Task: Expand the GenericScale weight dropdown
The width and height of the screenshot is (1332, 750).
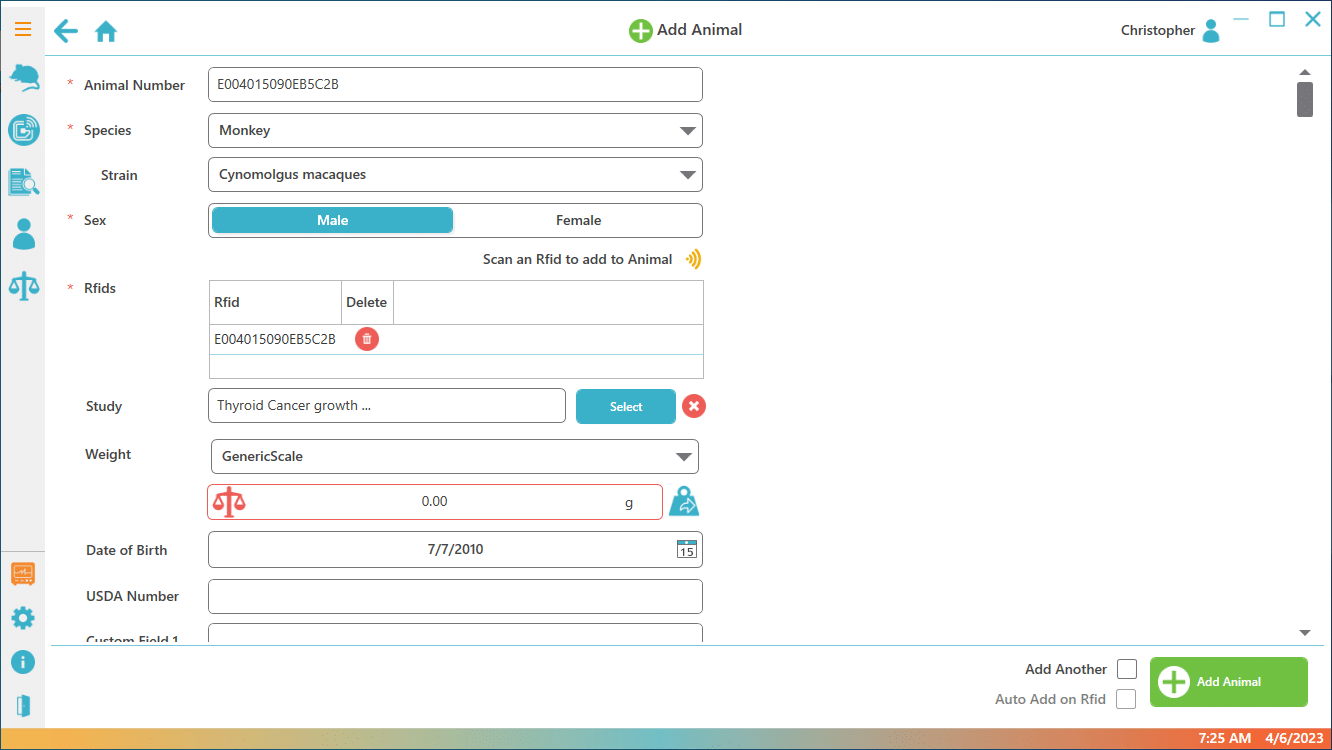Action: (x=684, y=457)
